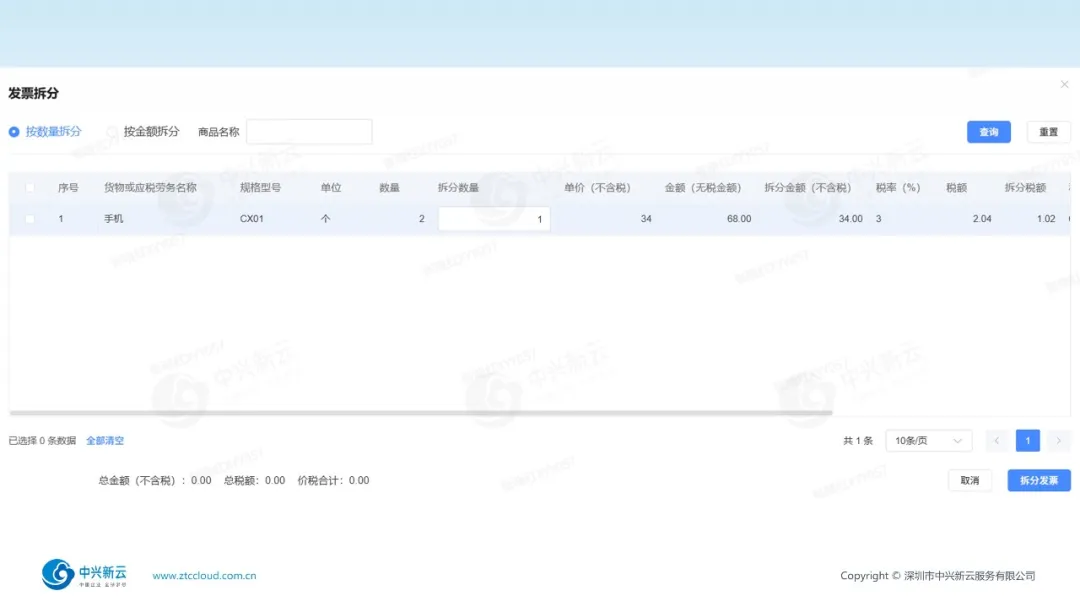
Task: Go to next page arrow
Action: [x=1059, y=440]
